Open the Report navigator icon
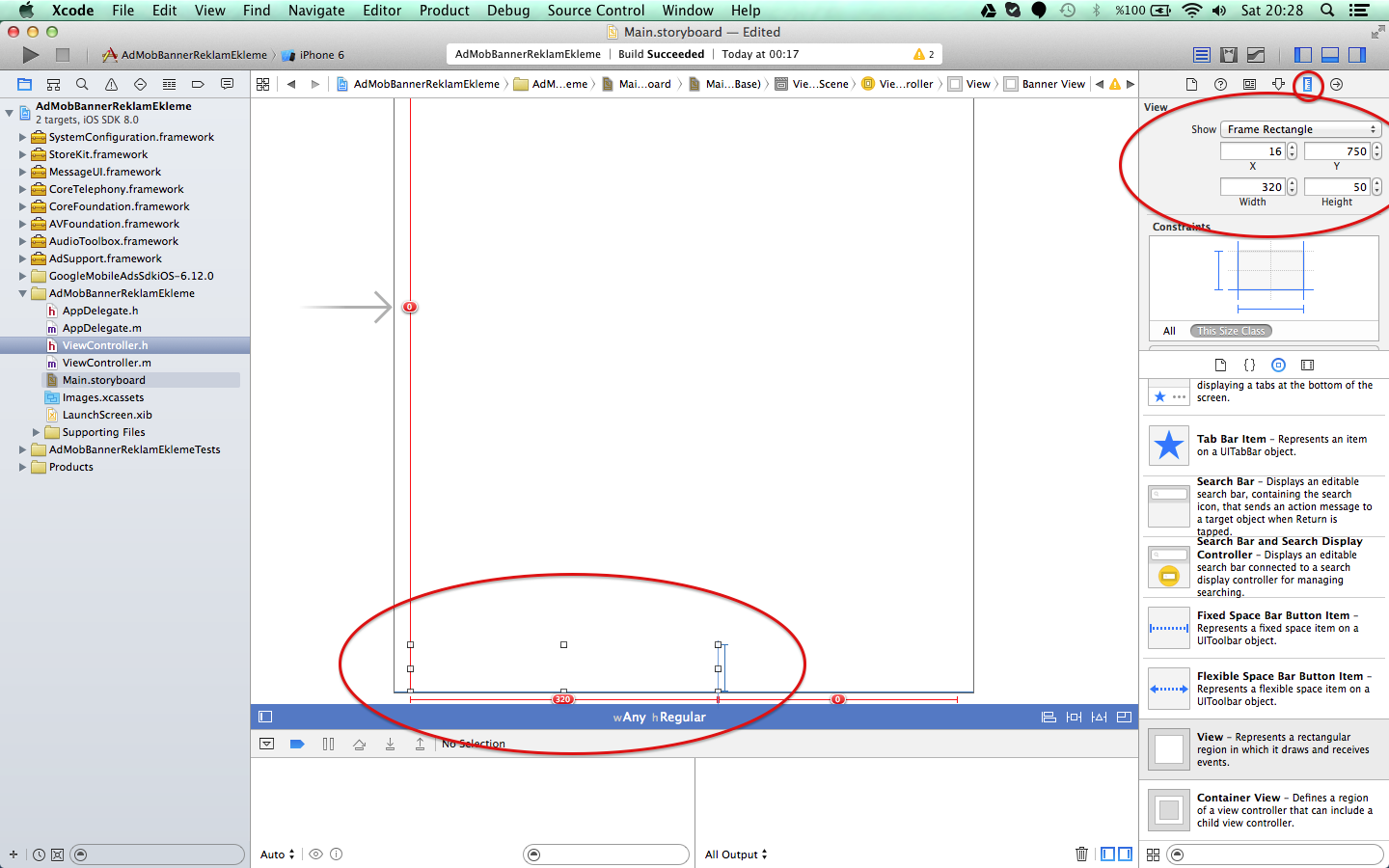The width and height of the screenshot is (1389, 868). (227, 84)
